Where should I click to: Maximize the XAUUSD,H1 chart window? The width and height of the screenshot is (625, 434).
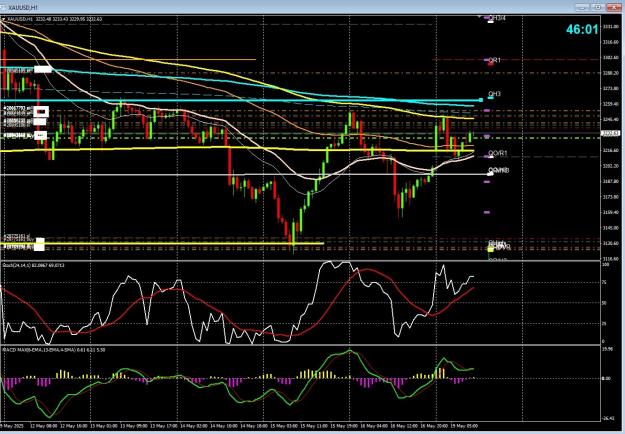pyautogui.click(x=598, y=7)
